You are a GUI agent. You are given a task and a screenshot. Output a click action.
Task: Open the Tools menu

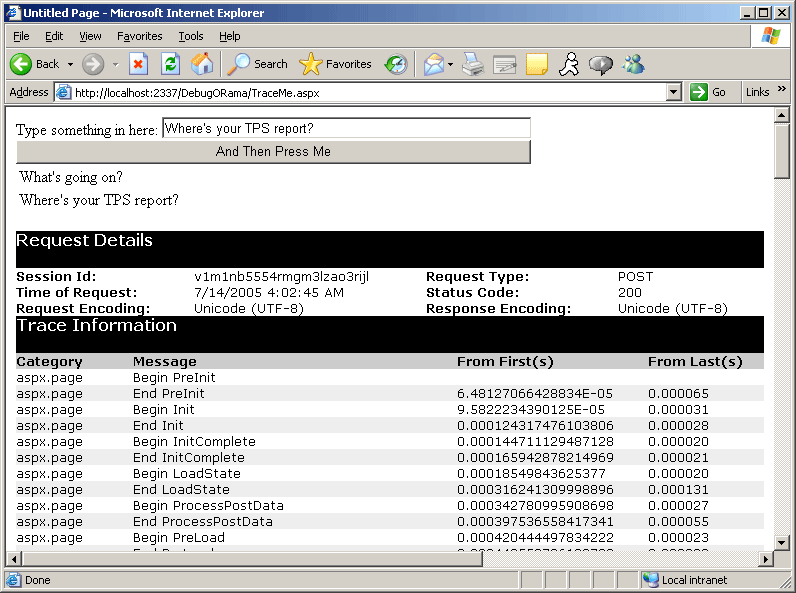pyautogui.click(x=190, y=36)
